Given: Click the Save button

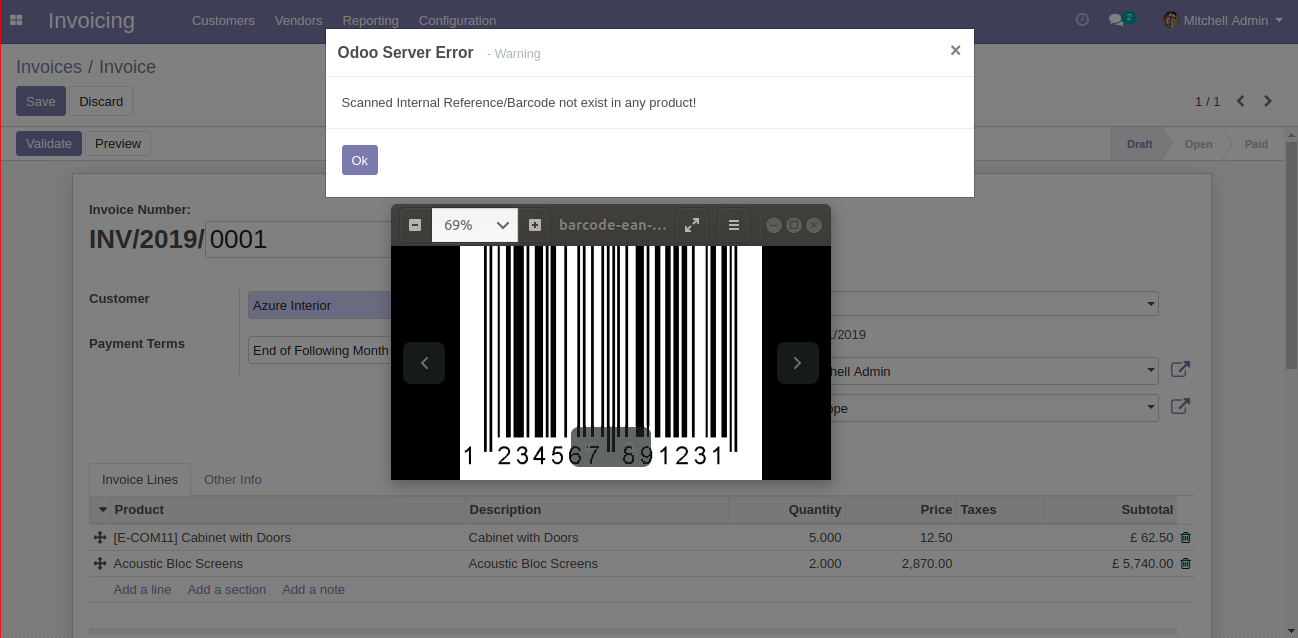Looking at the screenshot, I should (41, 101).
